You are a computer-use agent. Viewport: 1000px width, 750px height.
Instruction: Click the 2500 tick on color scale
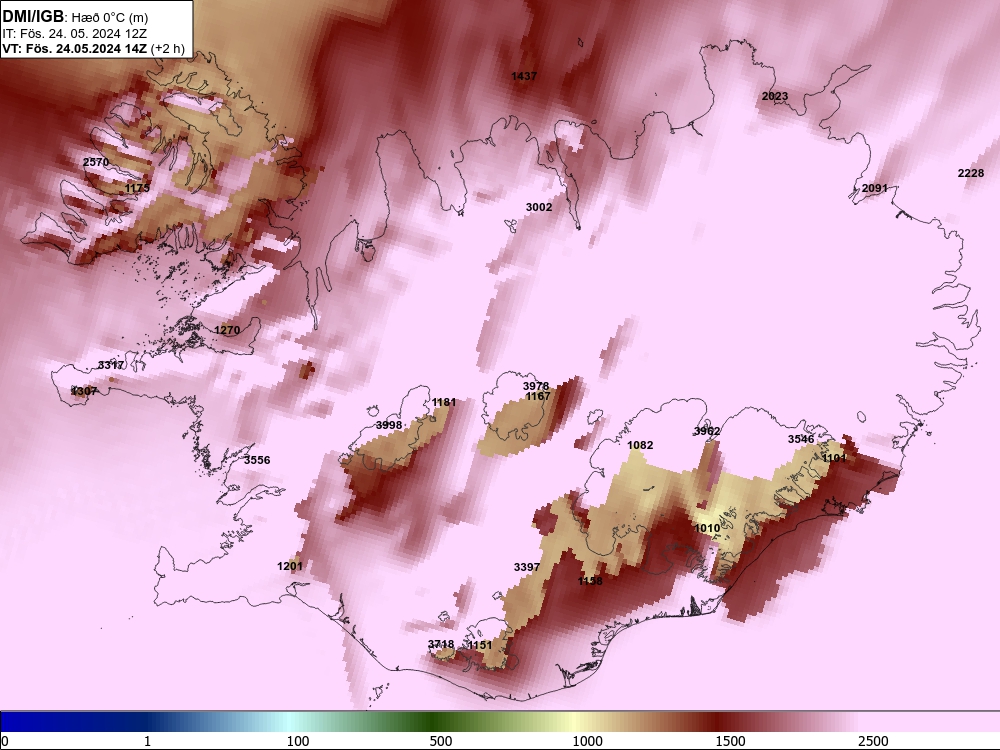(x=873, y=741)
